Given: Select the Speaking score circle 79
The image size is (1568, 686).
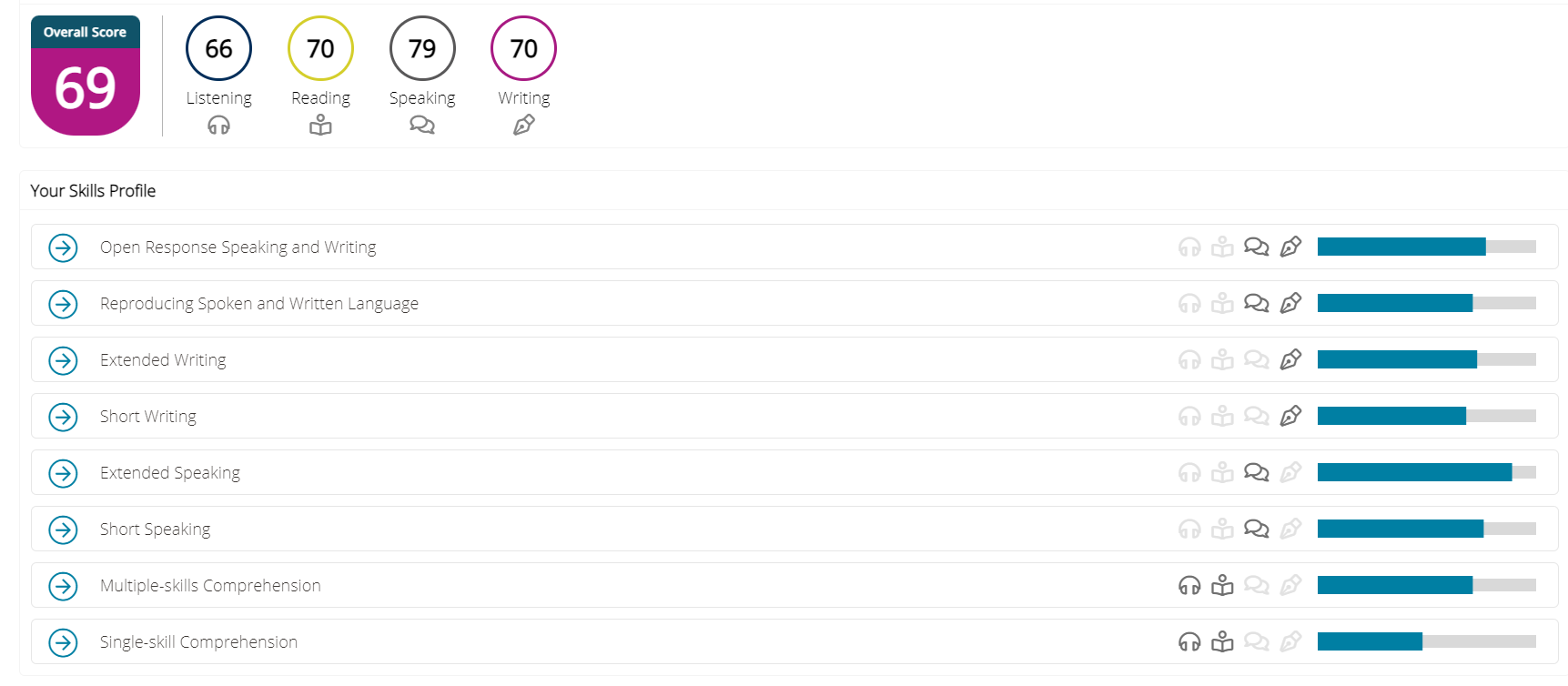Looking at the screenshot, I should [x=422, y=48].
